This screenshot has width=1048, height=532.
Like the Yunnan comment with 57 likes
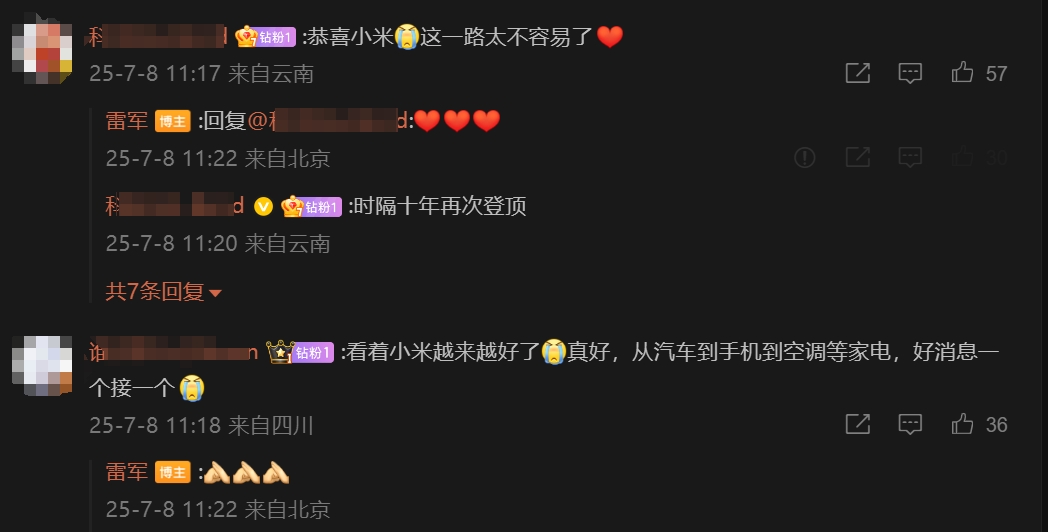[962, 72]
